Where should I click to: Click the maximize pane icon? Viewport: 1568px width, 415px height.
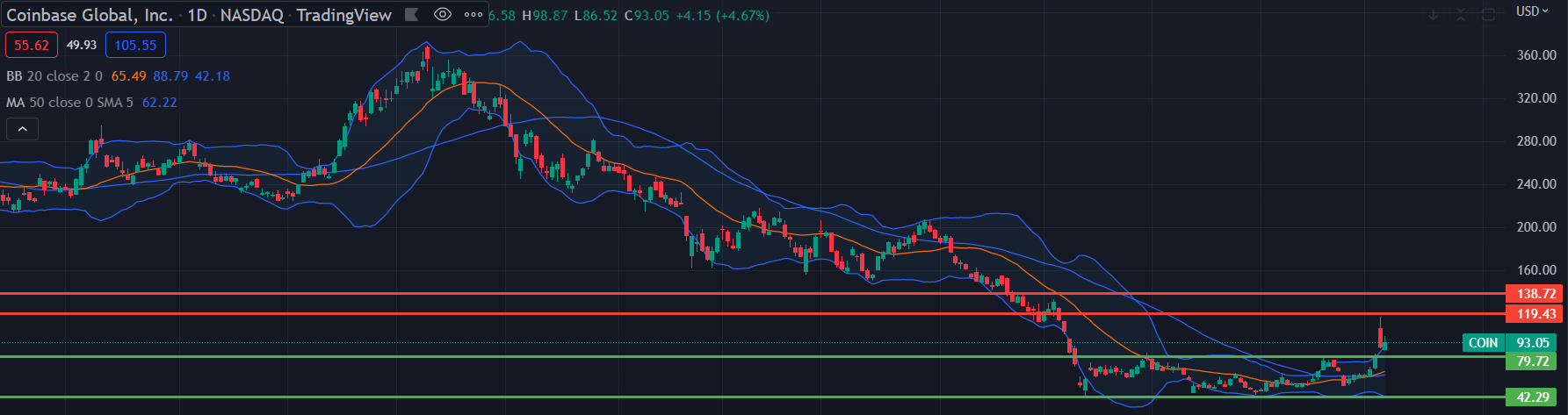coord(1488,15)
